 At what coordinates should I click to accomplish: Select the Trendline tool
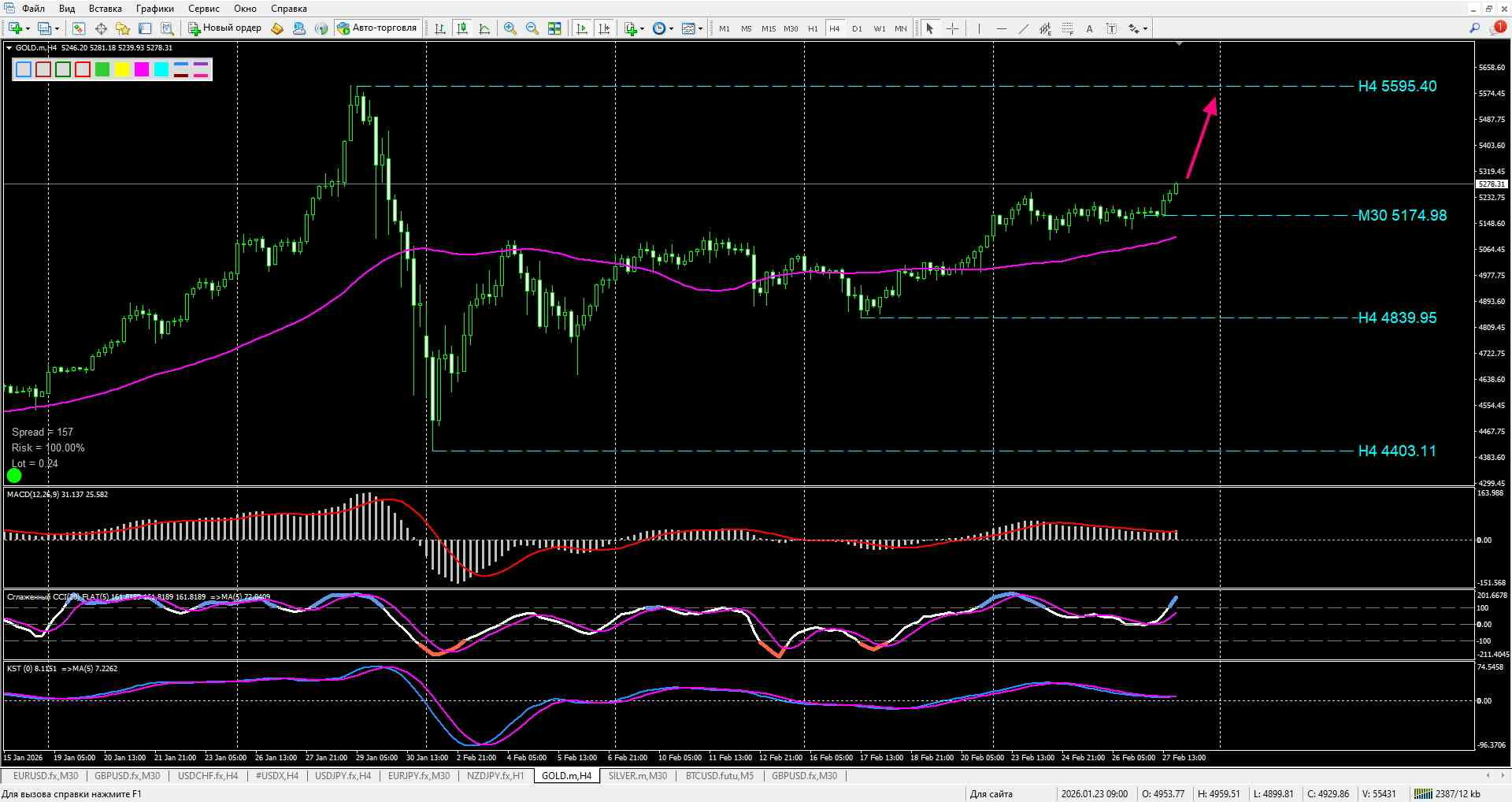pos(1023,28)
